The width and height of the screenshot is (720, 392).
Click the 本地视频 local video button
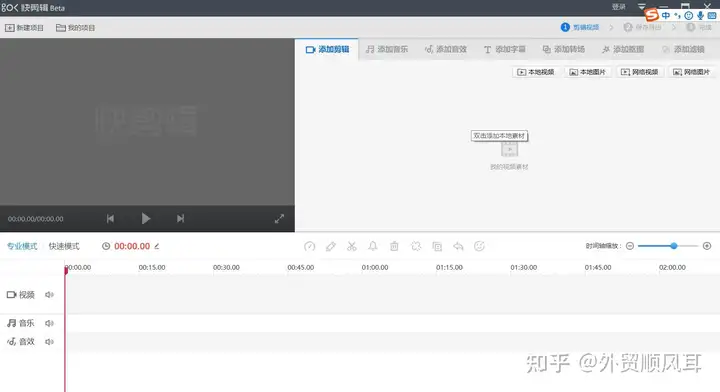point(535,72)
